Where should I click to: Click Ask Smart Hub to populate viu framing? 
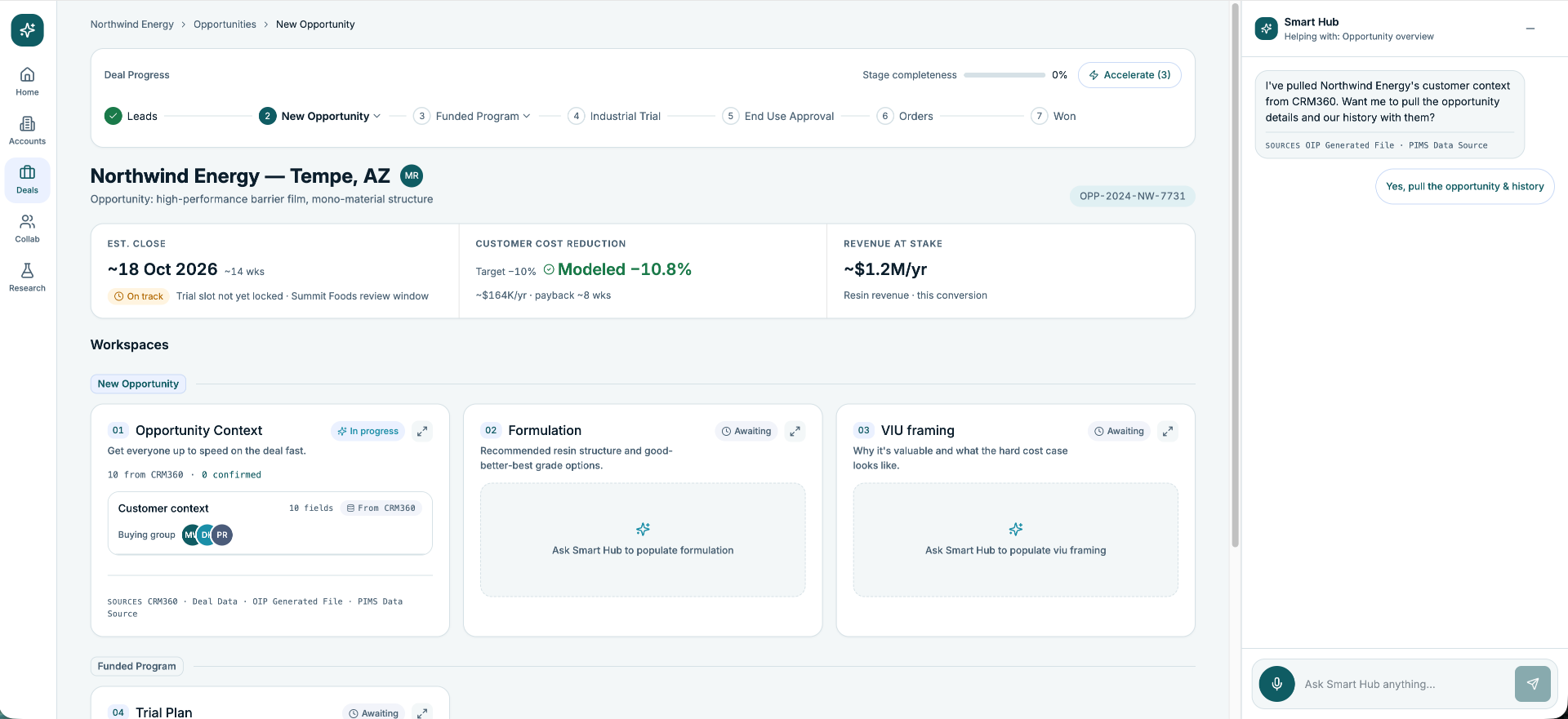(x=1015, y=539)
